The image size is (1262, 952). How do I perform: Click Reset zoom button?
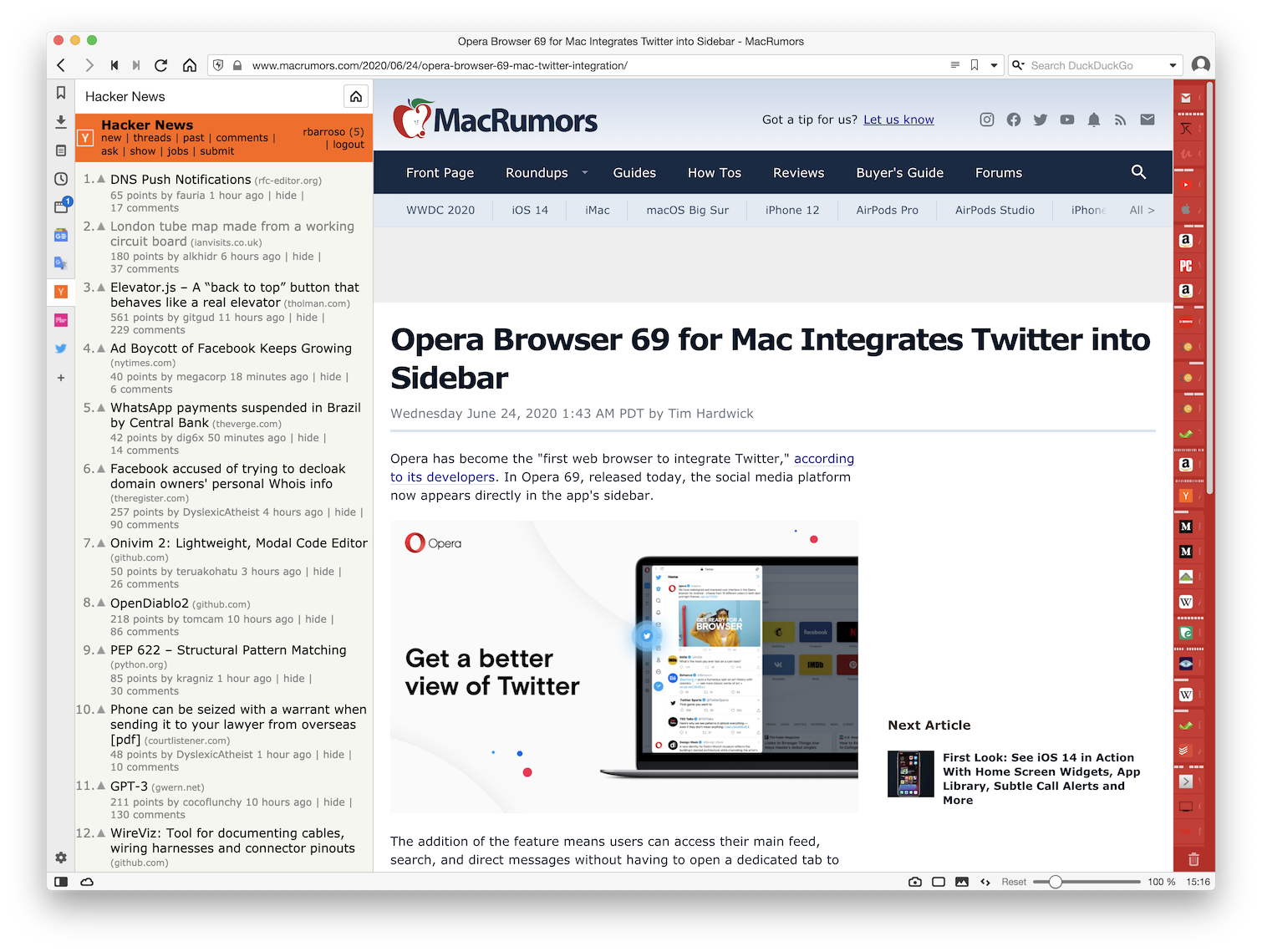click(1014, 882)
